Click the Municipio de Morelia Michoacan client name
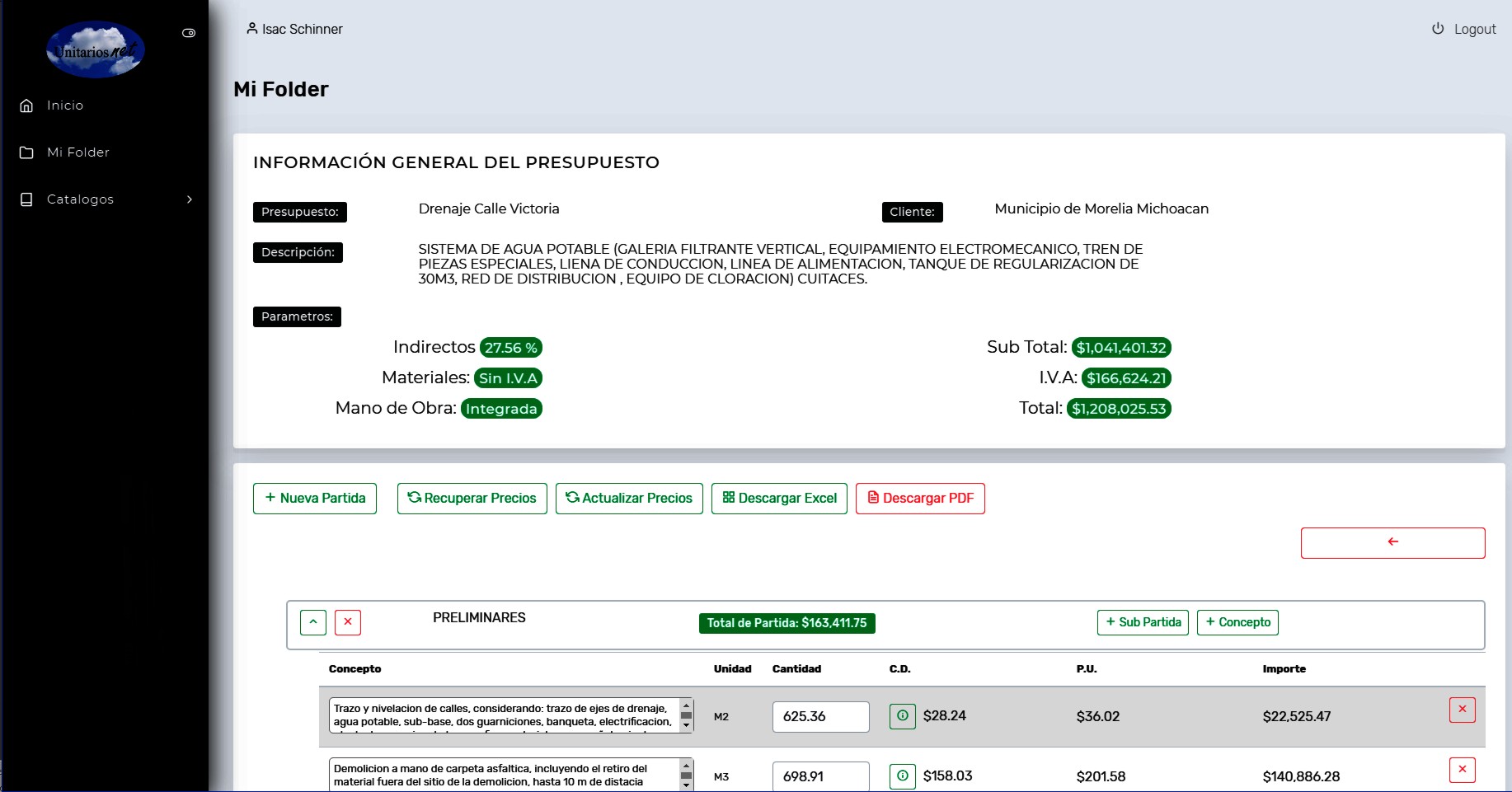1512x792 pixels. (x=1101, y=209)
